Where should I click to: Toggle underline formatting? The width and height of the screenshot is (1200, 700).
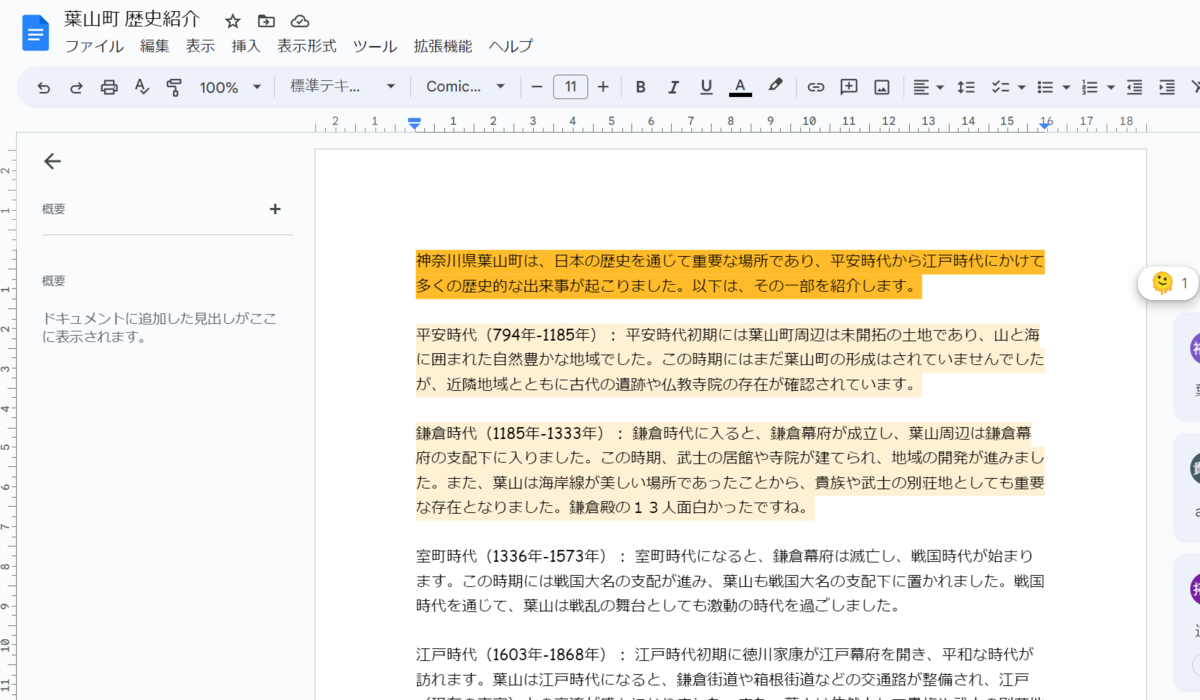point(706,87)
